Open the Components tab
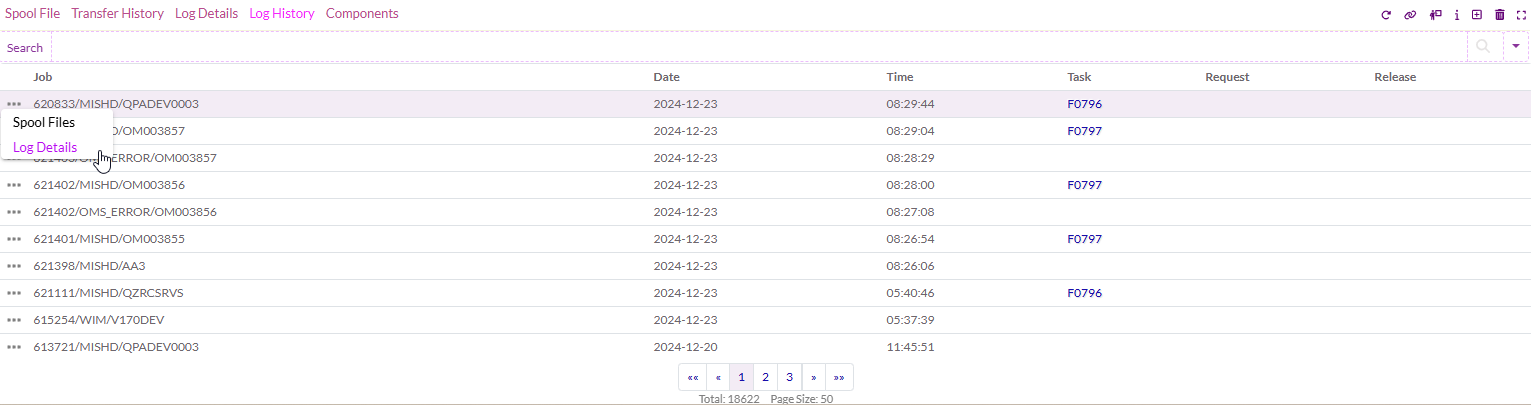Viewport: 1531px width, 405px height. [362, 14]
